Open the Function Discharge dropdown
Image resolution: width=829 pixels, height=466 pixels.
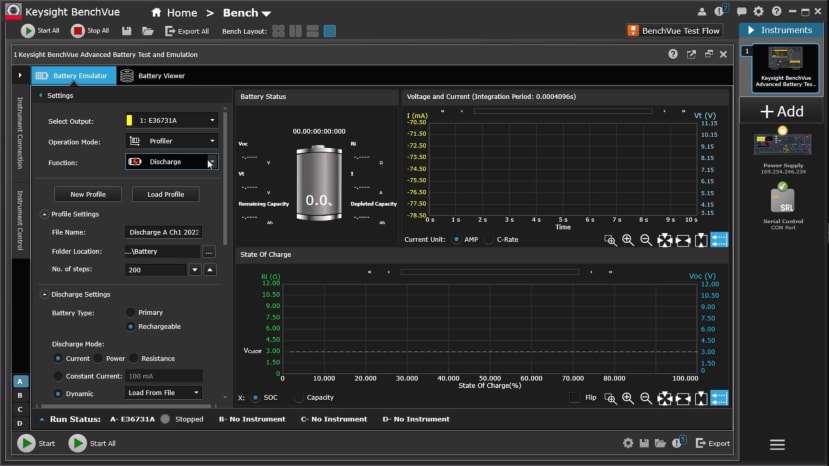(171, 162)
